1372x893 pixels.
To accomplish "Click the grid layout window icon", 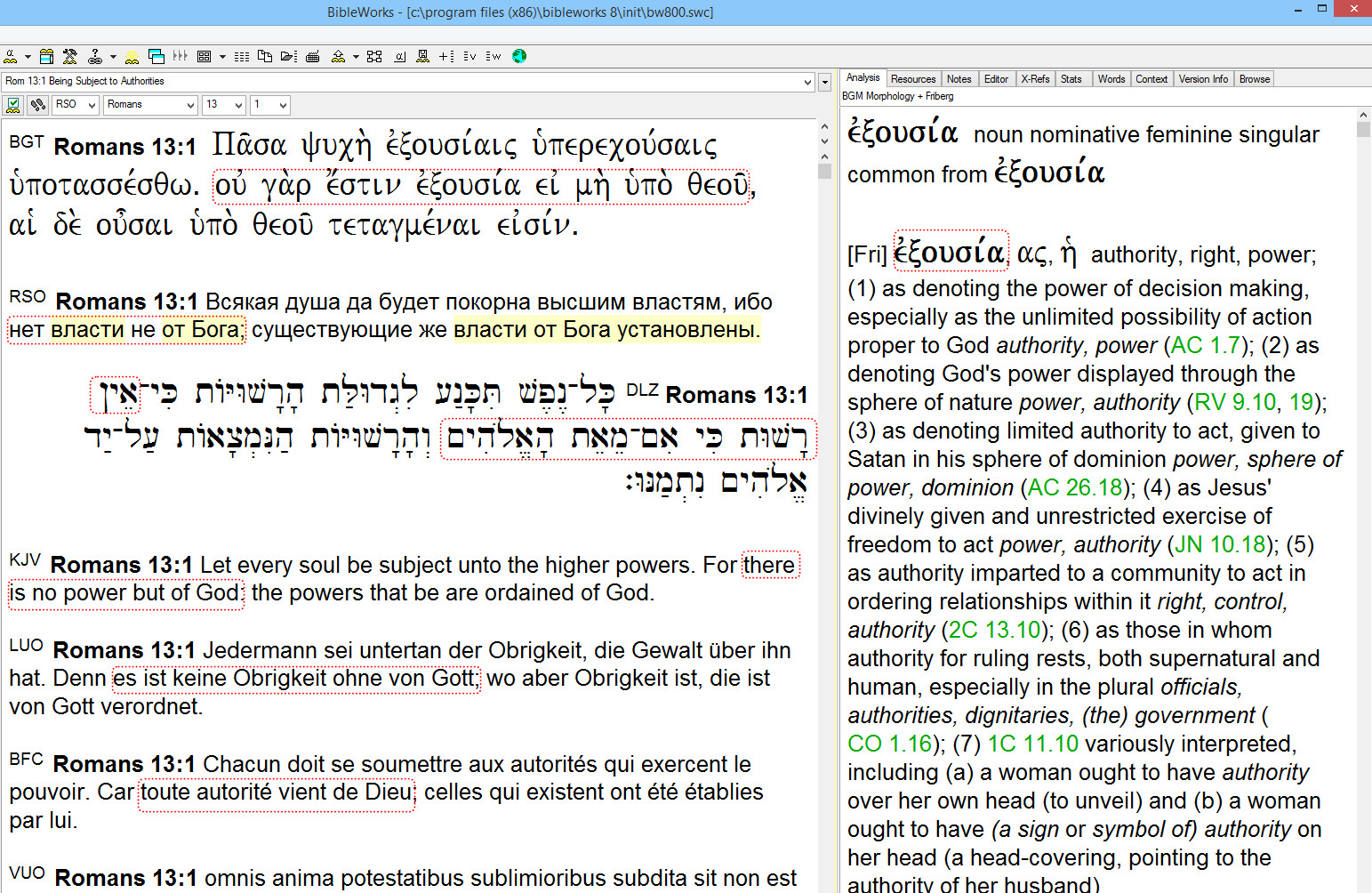I will pos(204,56).
